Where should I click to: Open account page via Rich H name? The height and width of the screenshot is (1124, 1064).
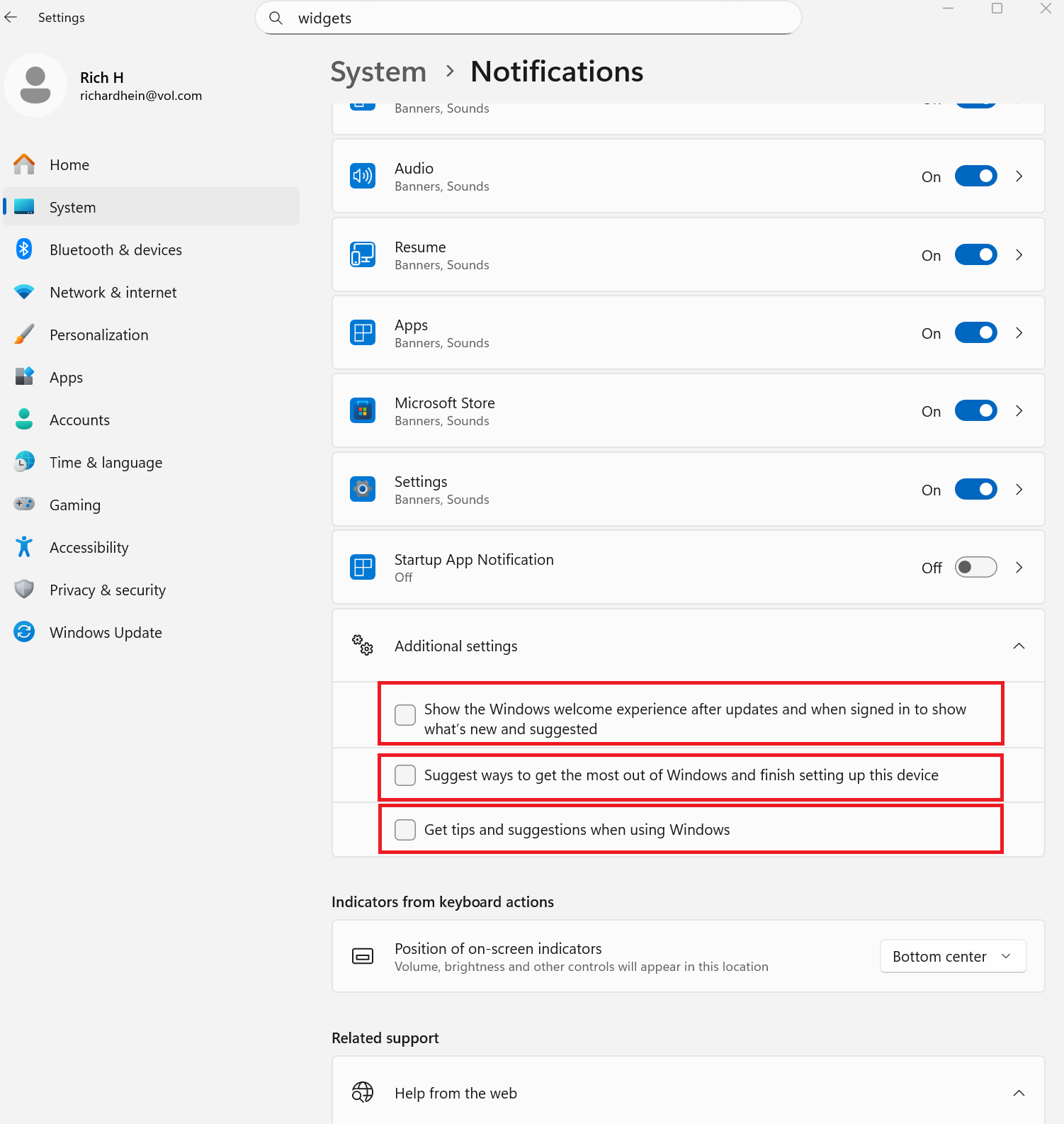(102, 77)
